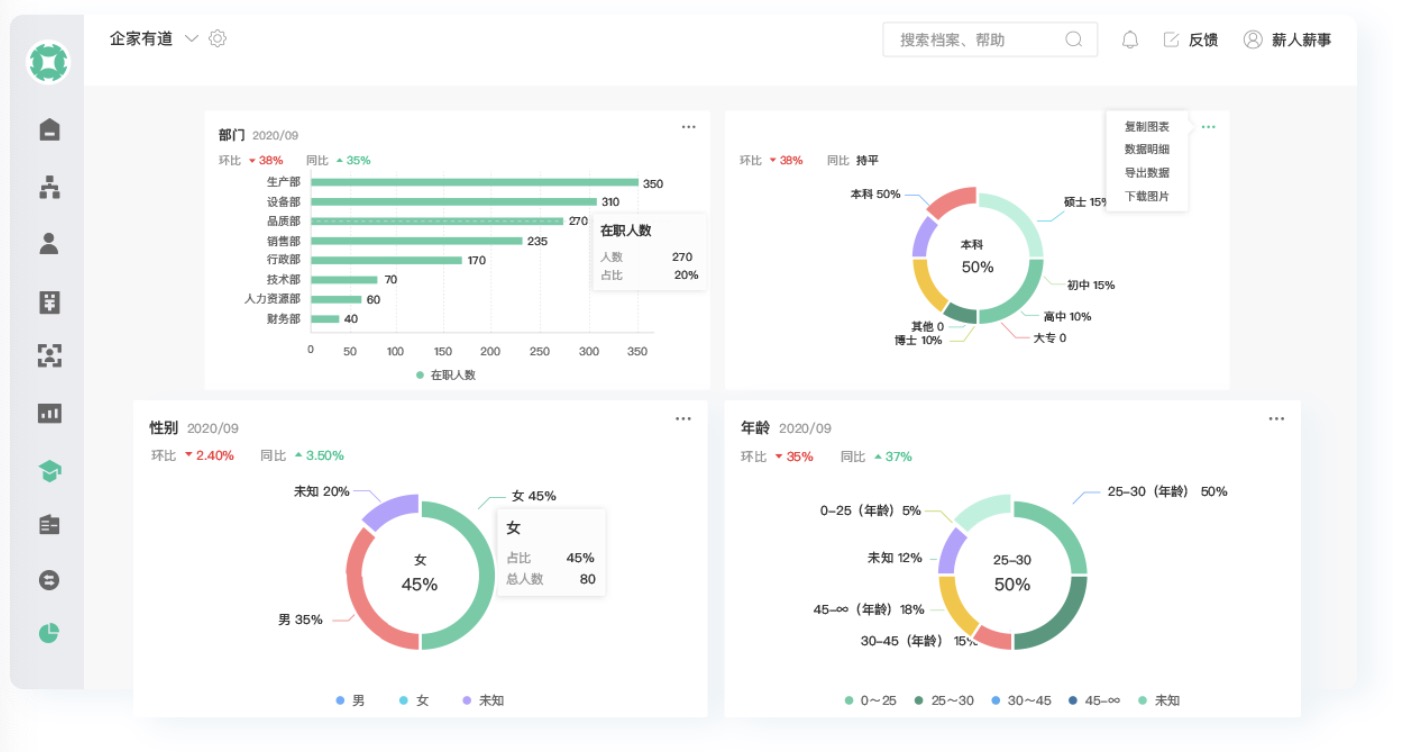Click the 25–30(年龄) 50% label

1167,491
